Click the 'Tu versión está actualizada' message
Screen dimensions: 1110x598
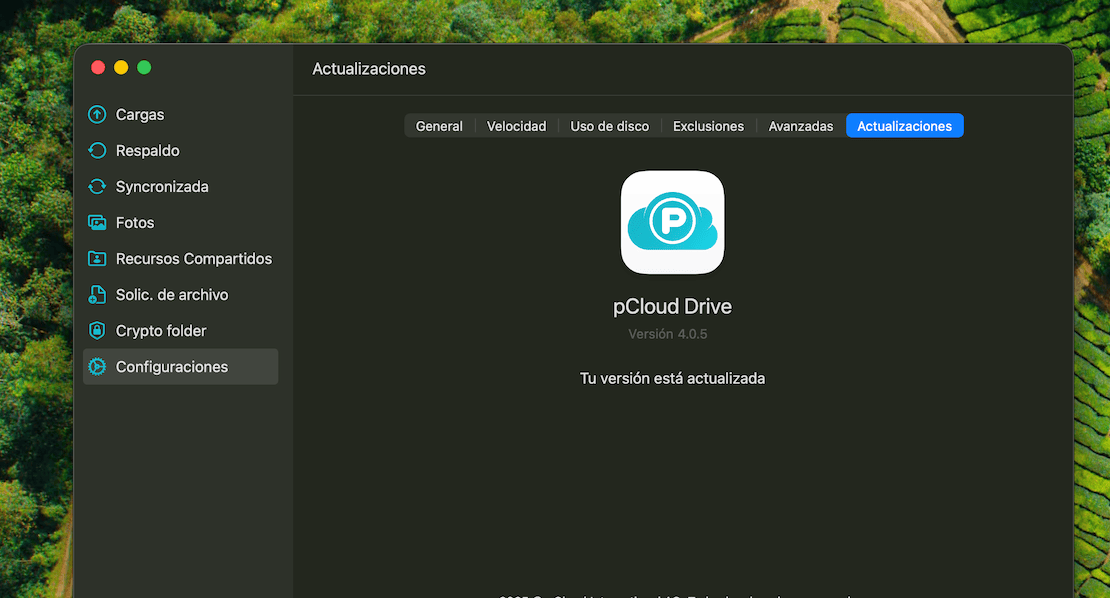coord(672,379)
